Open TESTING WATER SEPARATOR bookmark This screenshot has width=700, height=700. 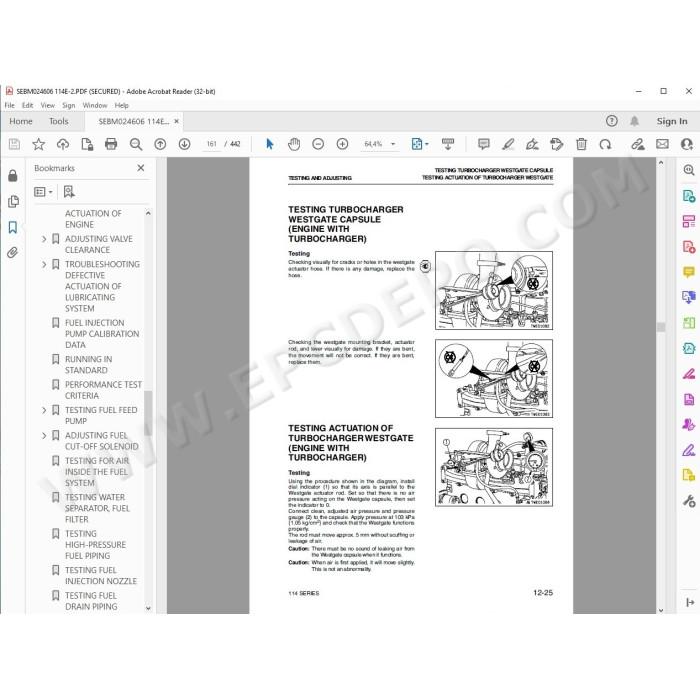(x=97, y=508)
